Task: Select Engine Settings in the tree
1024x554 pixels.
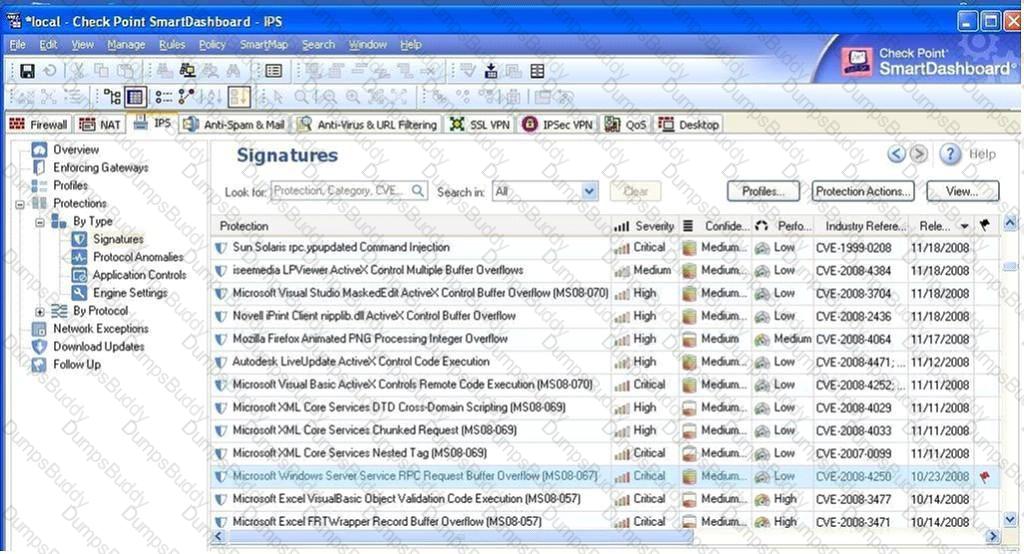Action: click(130, 293)
